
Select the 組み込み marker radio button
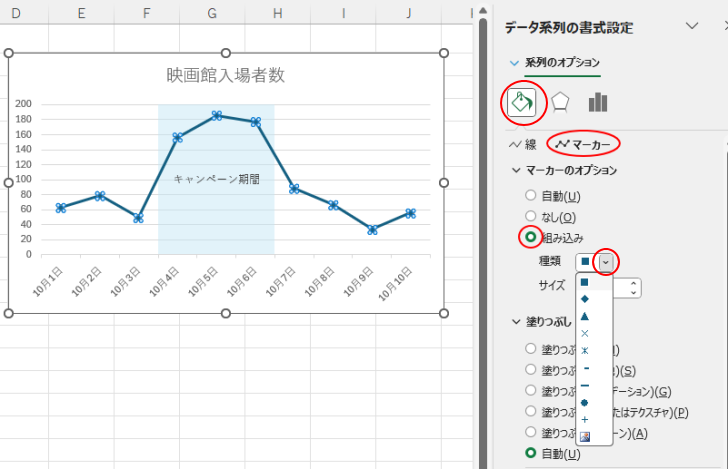[531, 237]
